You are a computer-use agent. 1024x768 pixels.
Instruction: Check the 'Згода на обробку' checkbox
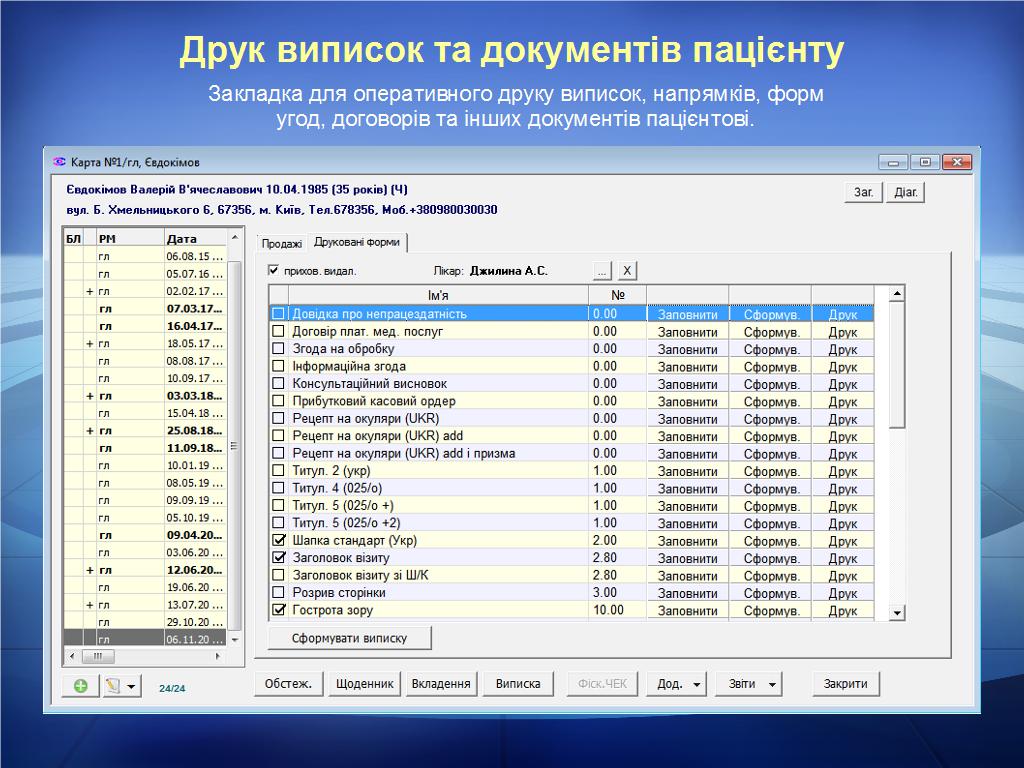(279, 349)
